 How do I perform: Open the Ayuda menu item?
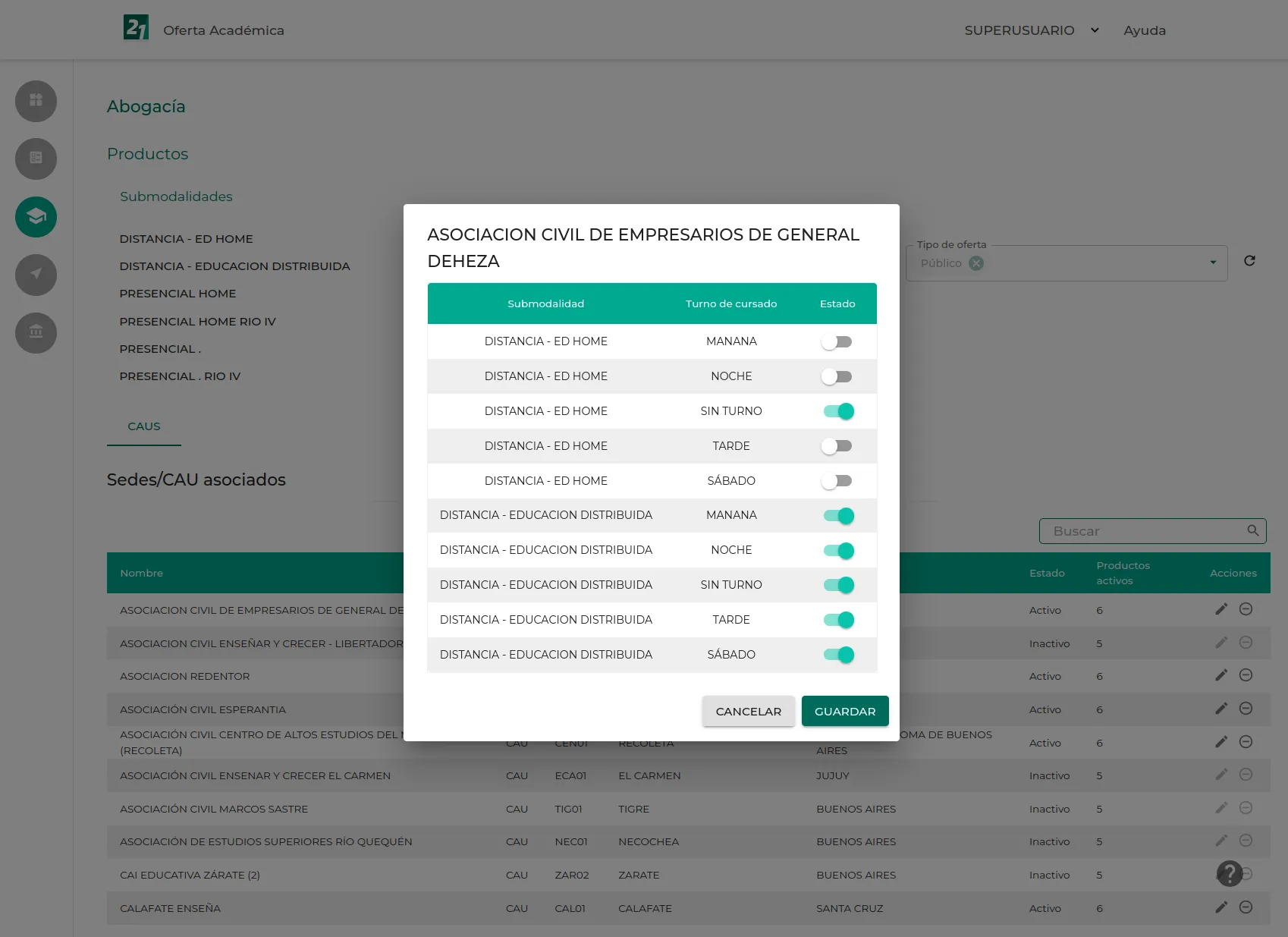[1145, 30]
